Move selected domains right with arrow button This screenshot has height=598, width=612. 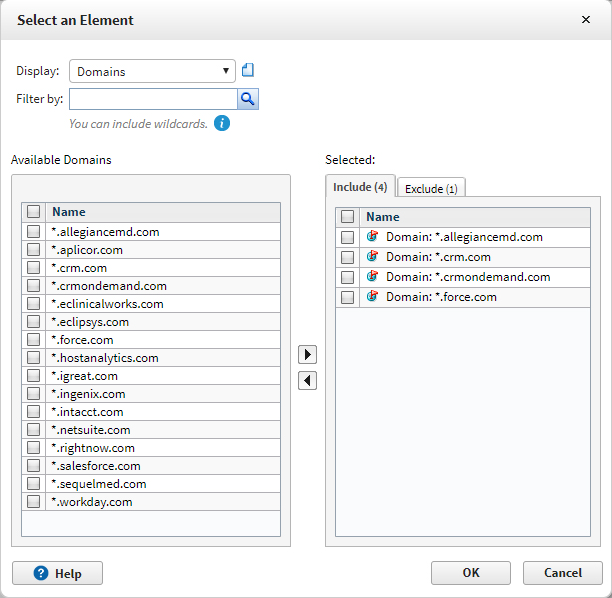pos(308,354)
